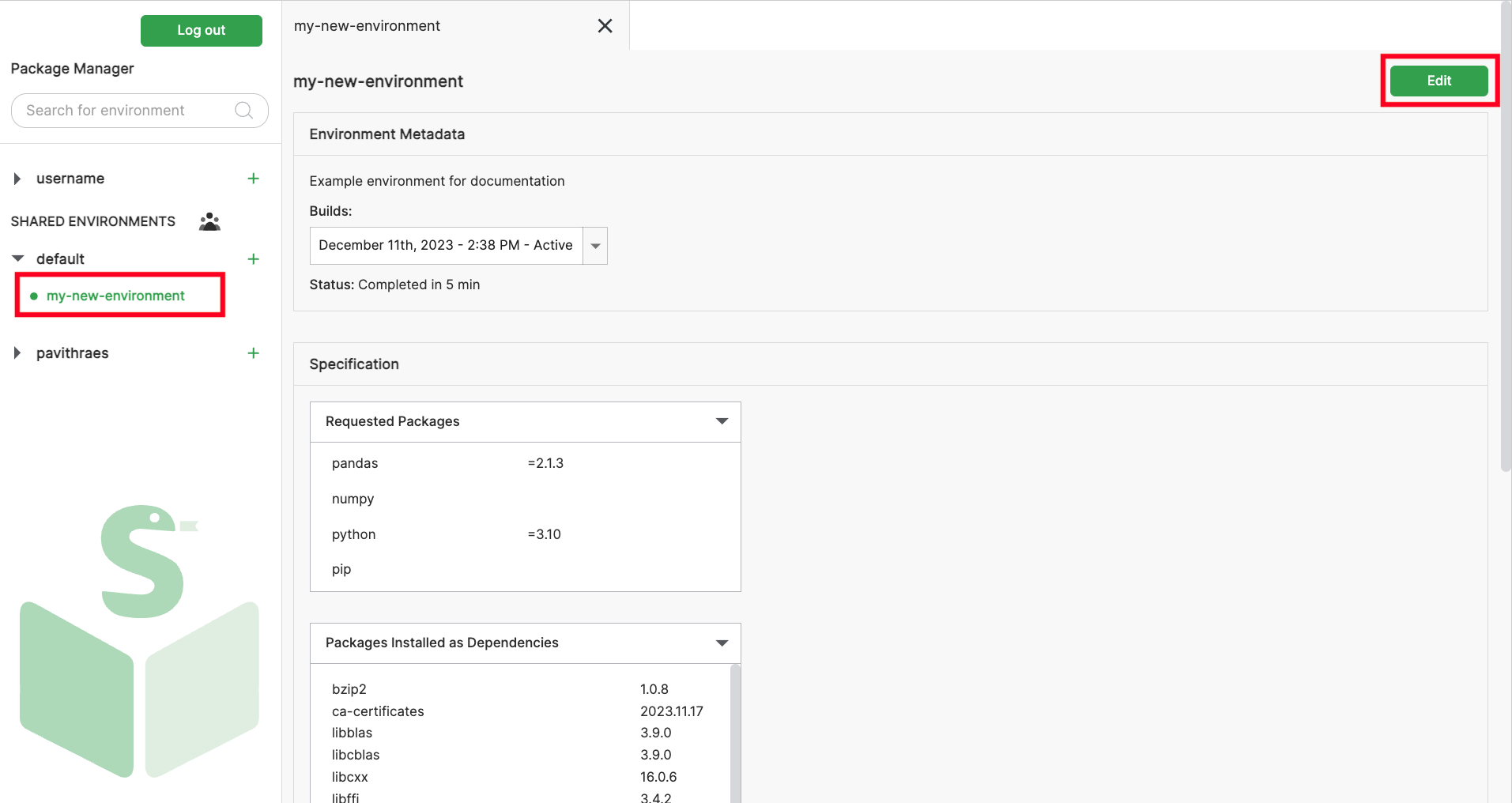Expand the username namespace

coord(17,179)
